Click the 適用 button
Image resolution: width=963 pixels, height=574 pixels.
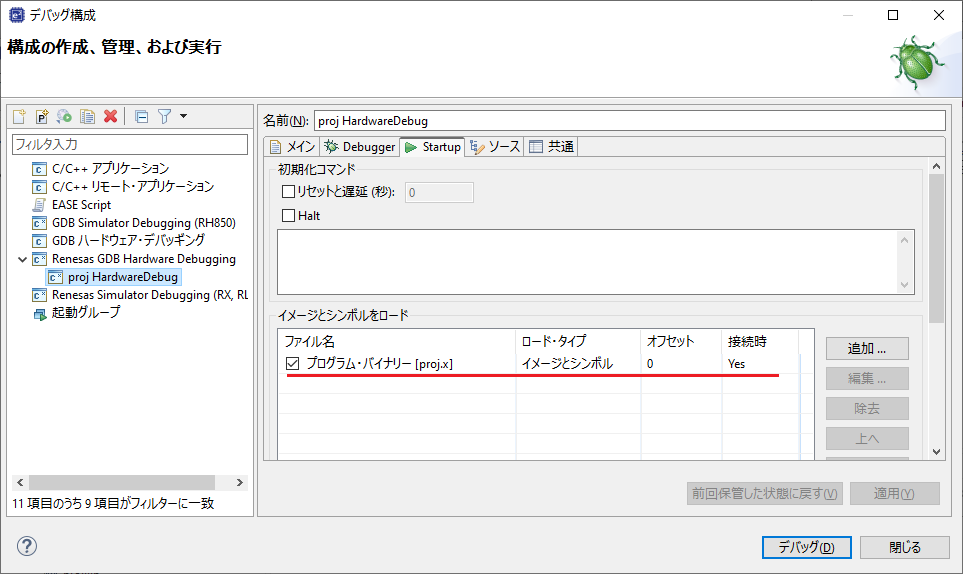pos(895,494)
